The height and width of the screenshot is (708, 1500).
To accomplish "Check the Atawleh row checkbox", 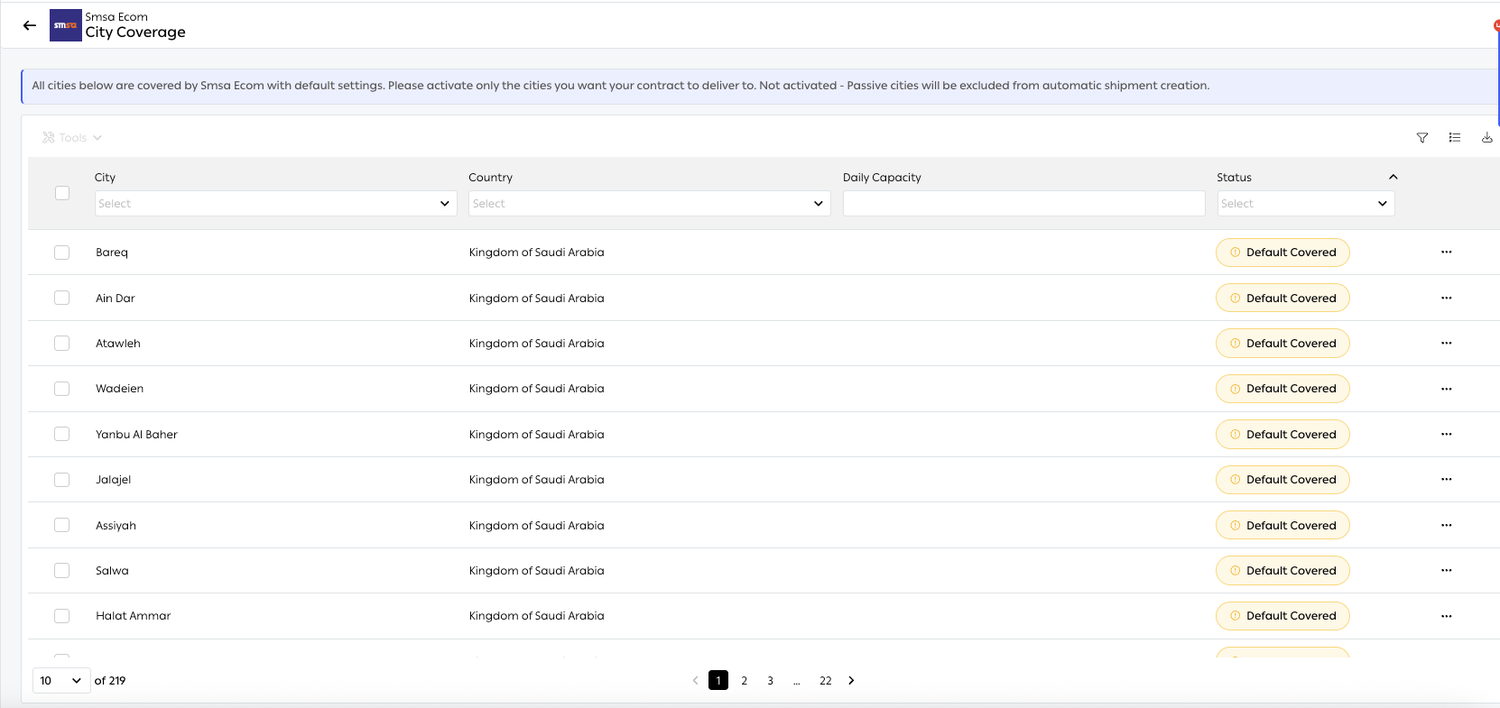I will pyautogui.click(x=62, y=343).
